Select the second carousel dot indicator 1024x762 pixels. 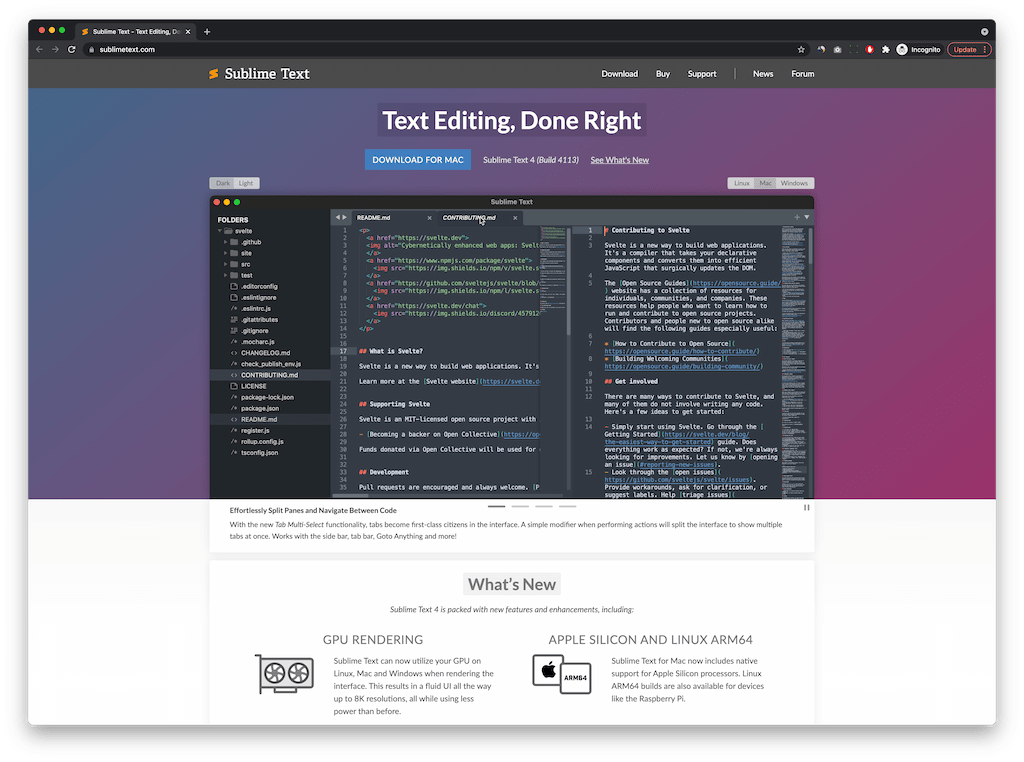[x=520, y=507]
